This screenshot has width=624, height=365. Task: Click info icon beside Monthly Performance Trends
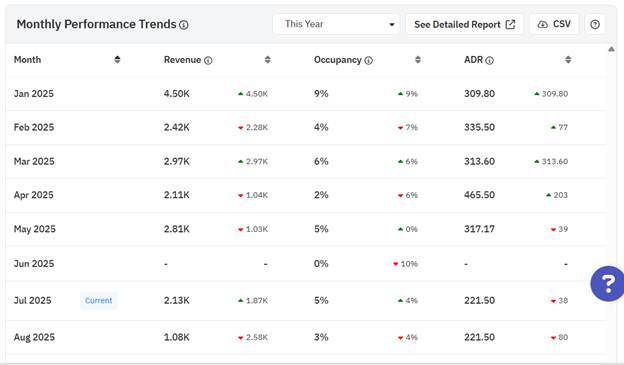(x=183, y=25)
